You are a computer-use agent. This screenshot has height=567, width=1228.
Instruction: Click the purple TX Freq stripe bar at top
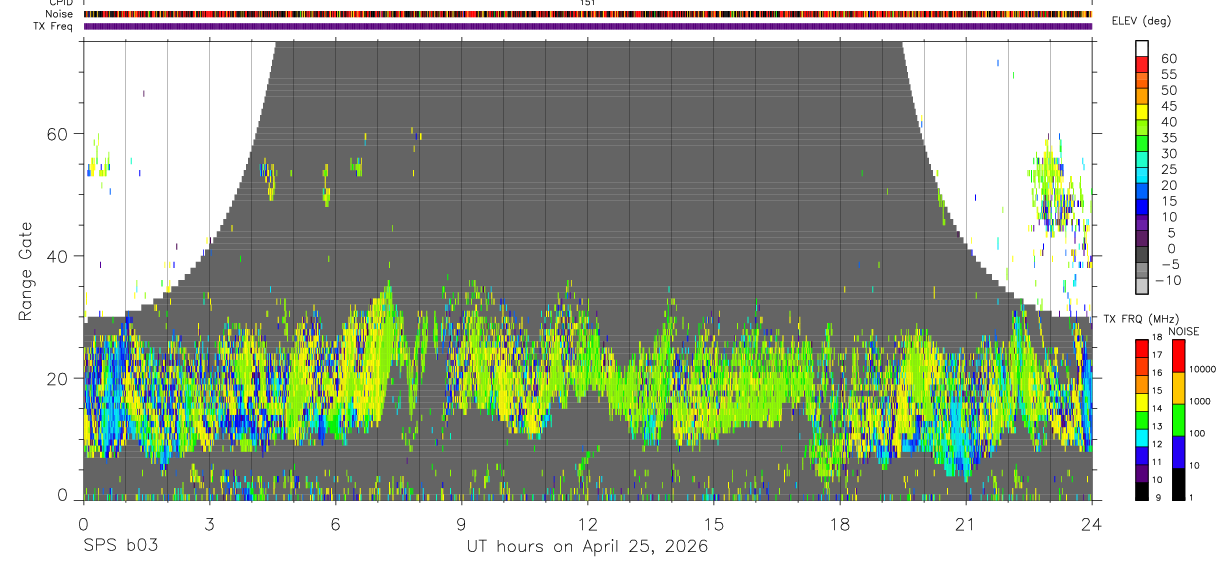coord(588,26)
